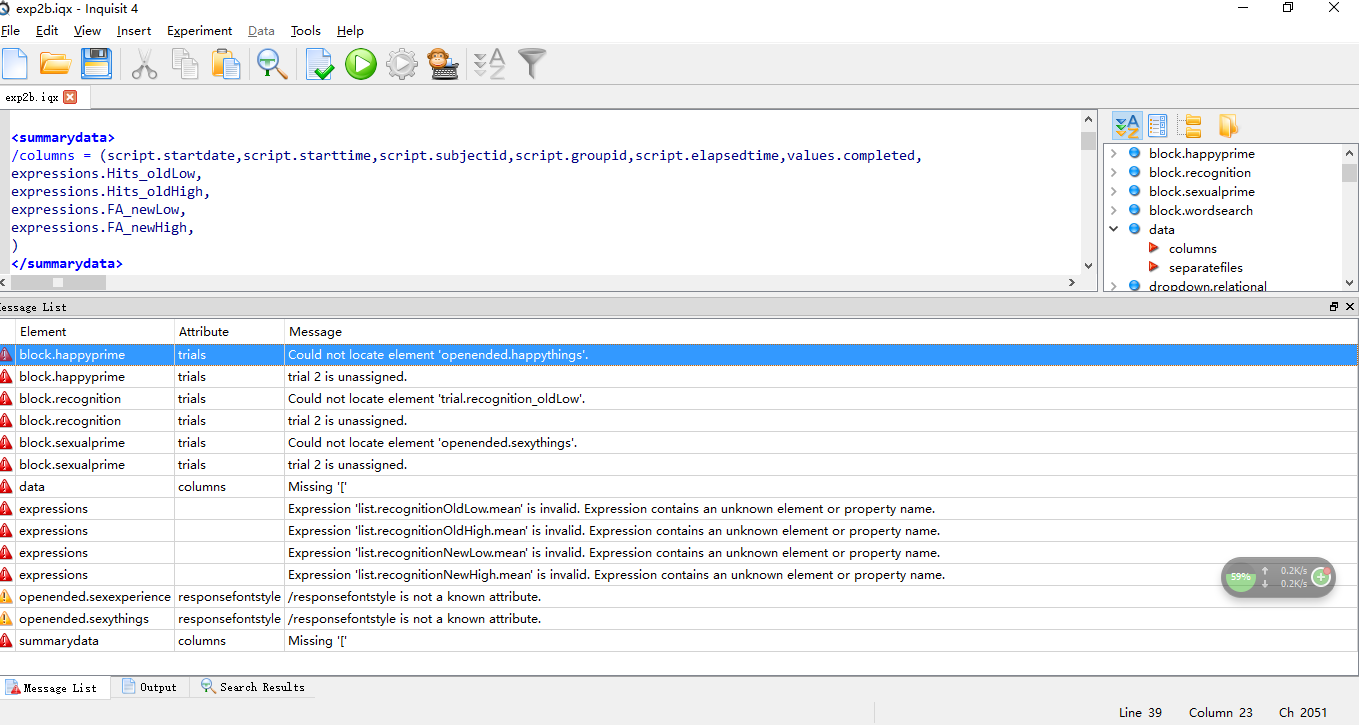The height and width of the screenshot is (725, 1359).
Task: Click the green plus network widget button
Action: (1320, 577)
